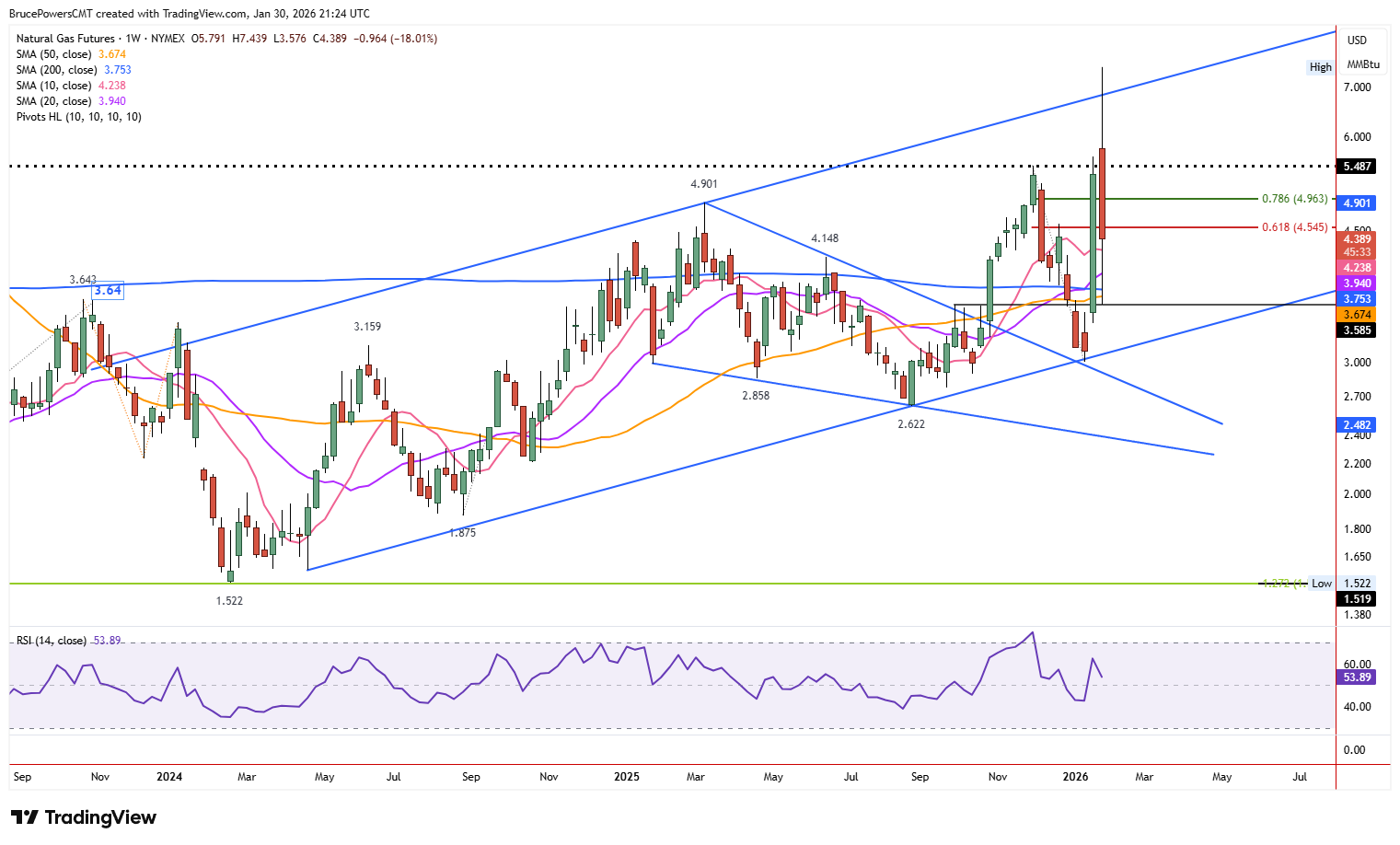Select the SMA (50, close) indicator legend
Image resolution: width=1400 pixels, height=845 pixels.
pyautogui.click(x=52, y=53)
